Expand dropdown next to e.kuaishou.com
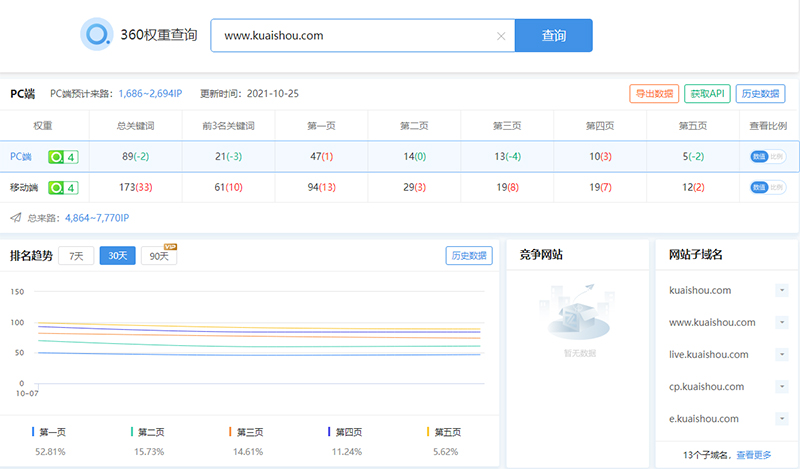 click(x=782, y=419)
